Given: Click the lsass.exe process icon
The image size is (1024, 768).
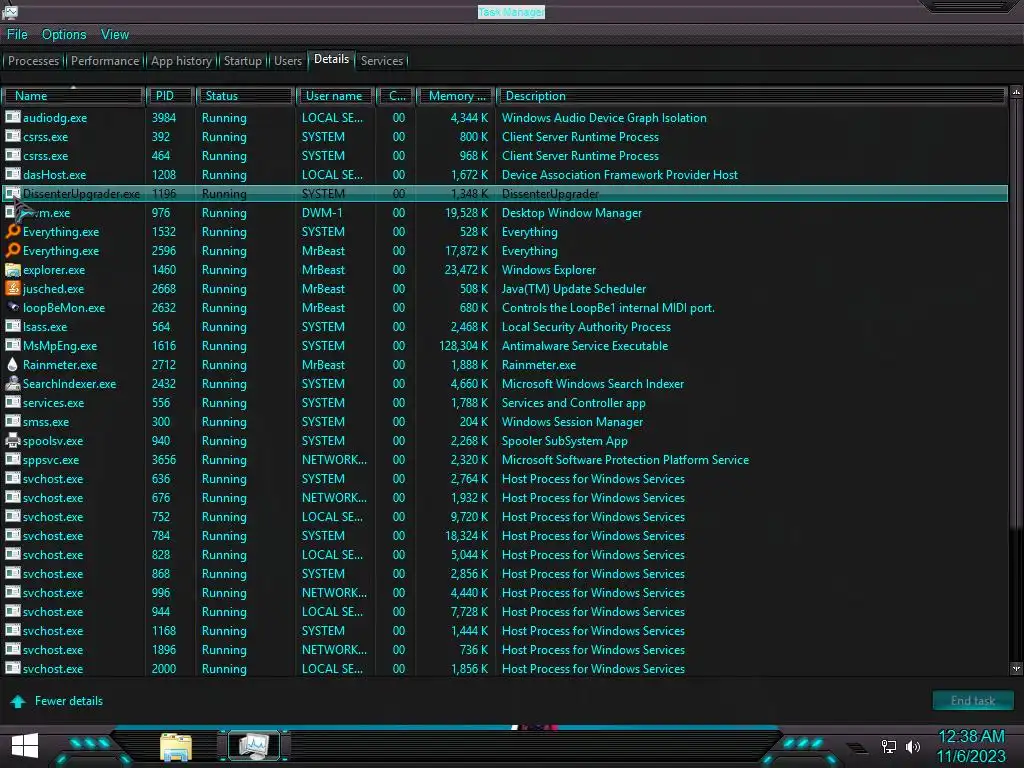Looking at the screenshot, I should coord(12,326).
